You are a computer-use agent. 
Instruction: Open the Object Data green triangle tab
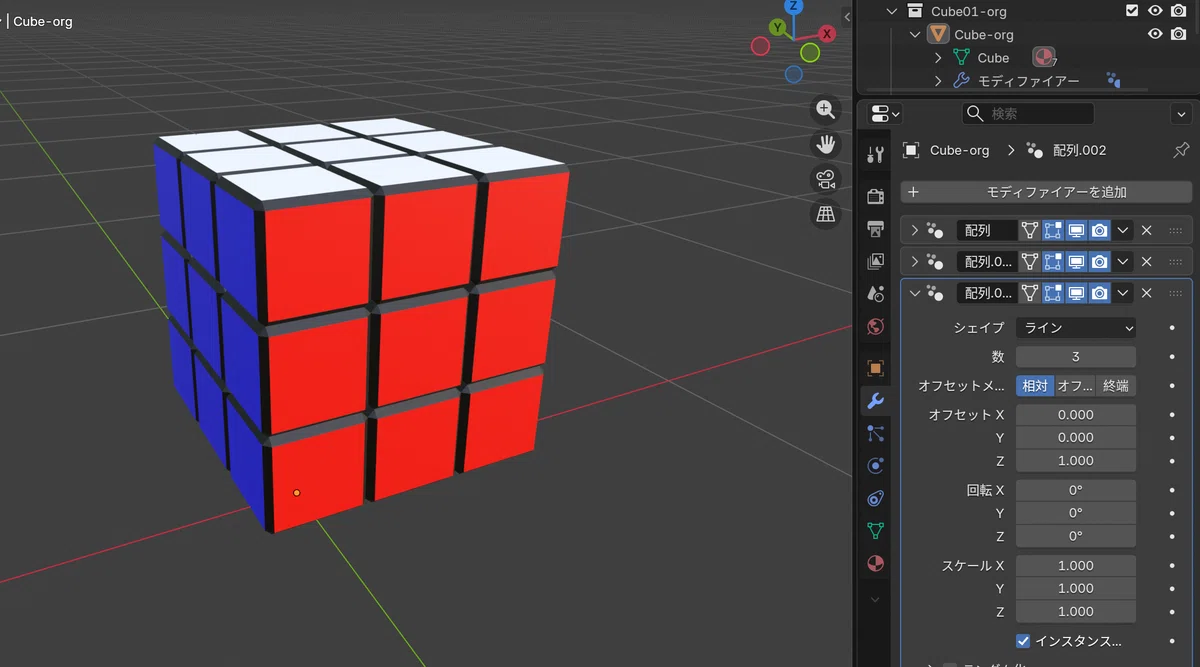click(876, 530)
